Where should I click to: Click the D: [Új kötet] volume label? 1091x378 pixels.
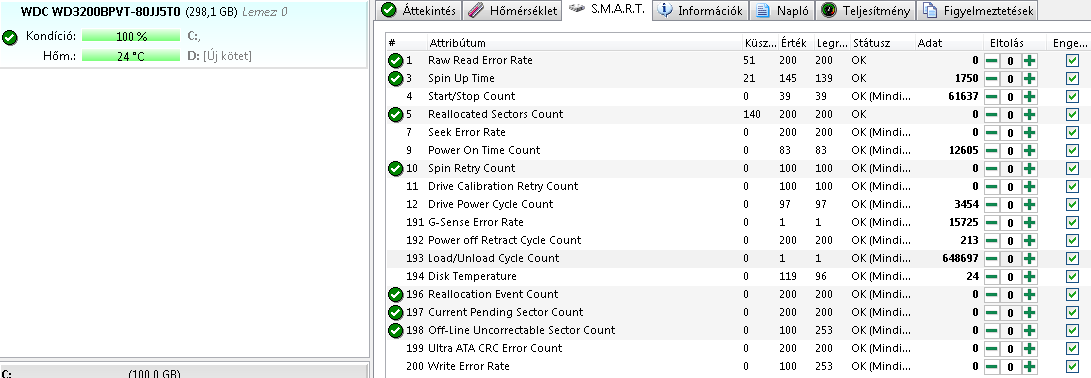(220, 56)
